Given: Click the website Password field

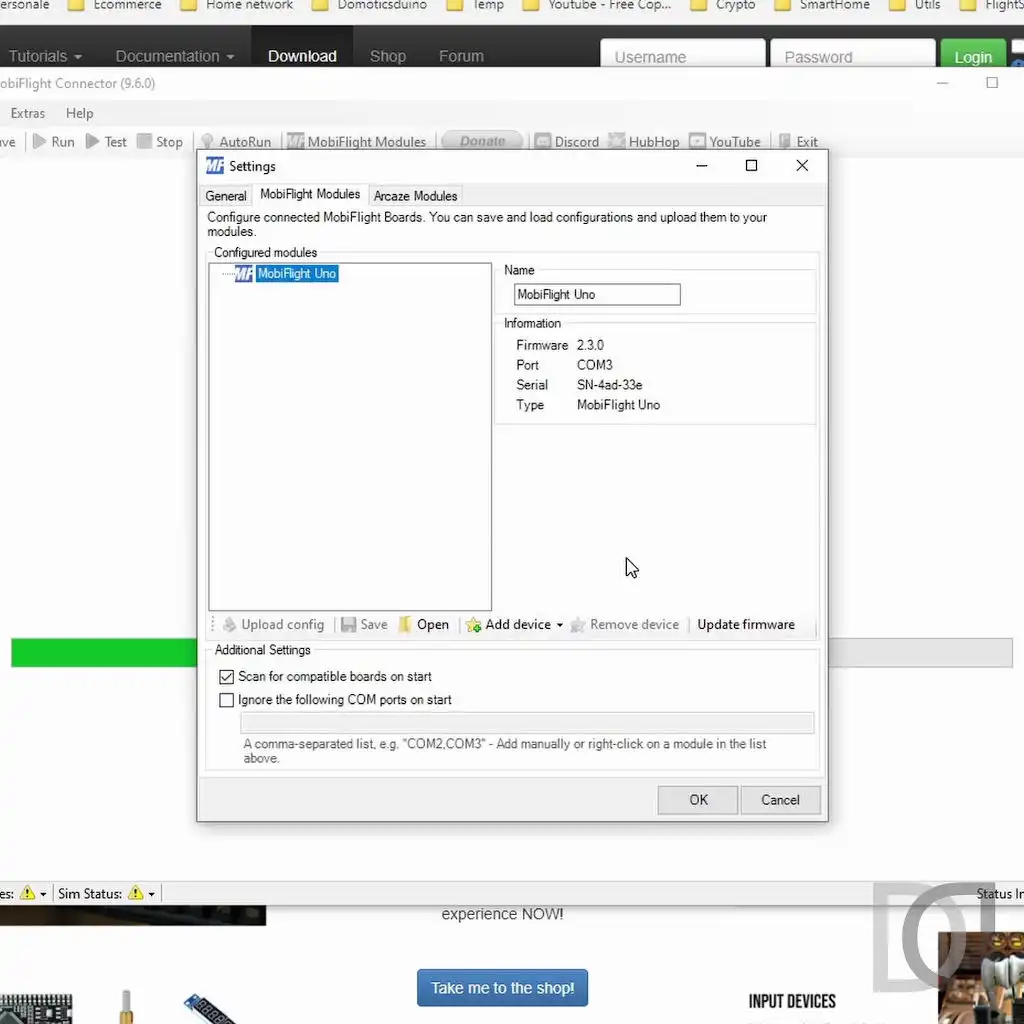Looking at the screenshot, I should tap(853, 54).
